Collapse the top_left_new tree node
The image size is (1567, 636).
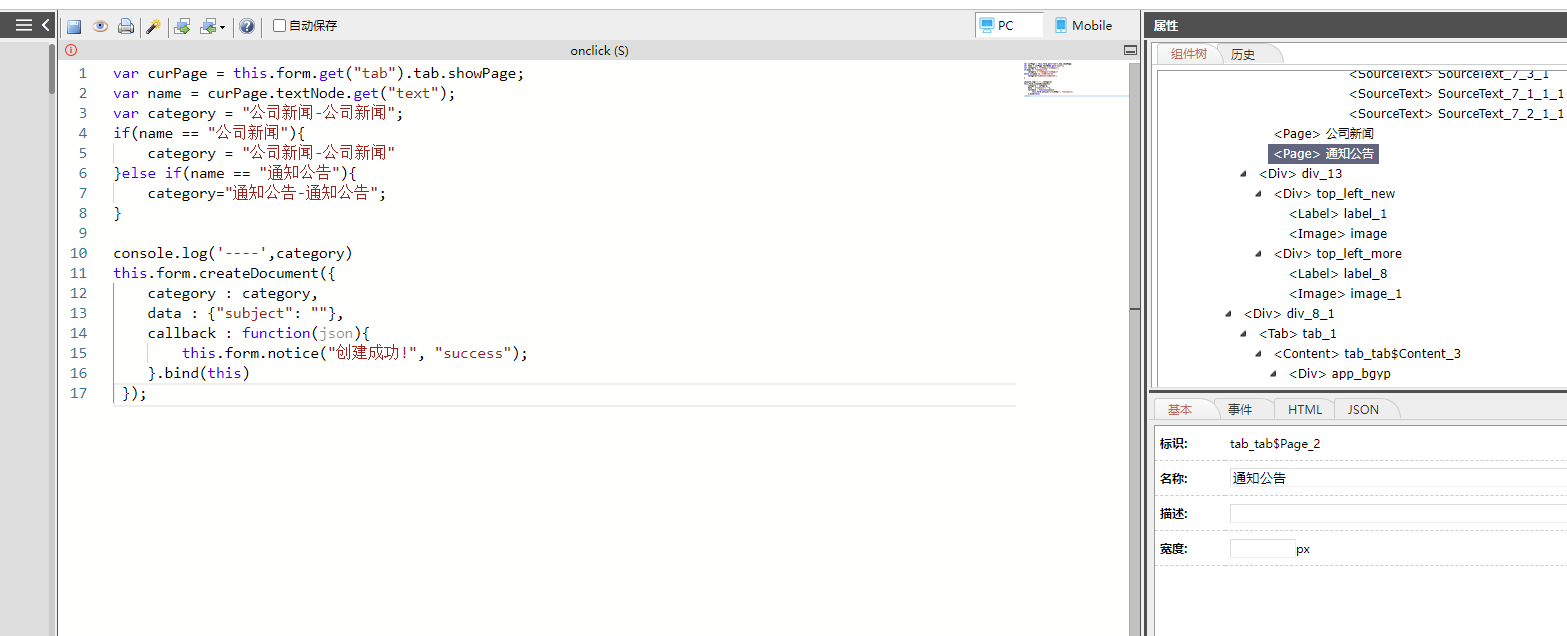[1259, 193]
